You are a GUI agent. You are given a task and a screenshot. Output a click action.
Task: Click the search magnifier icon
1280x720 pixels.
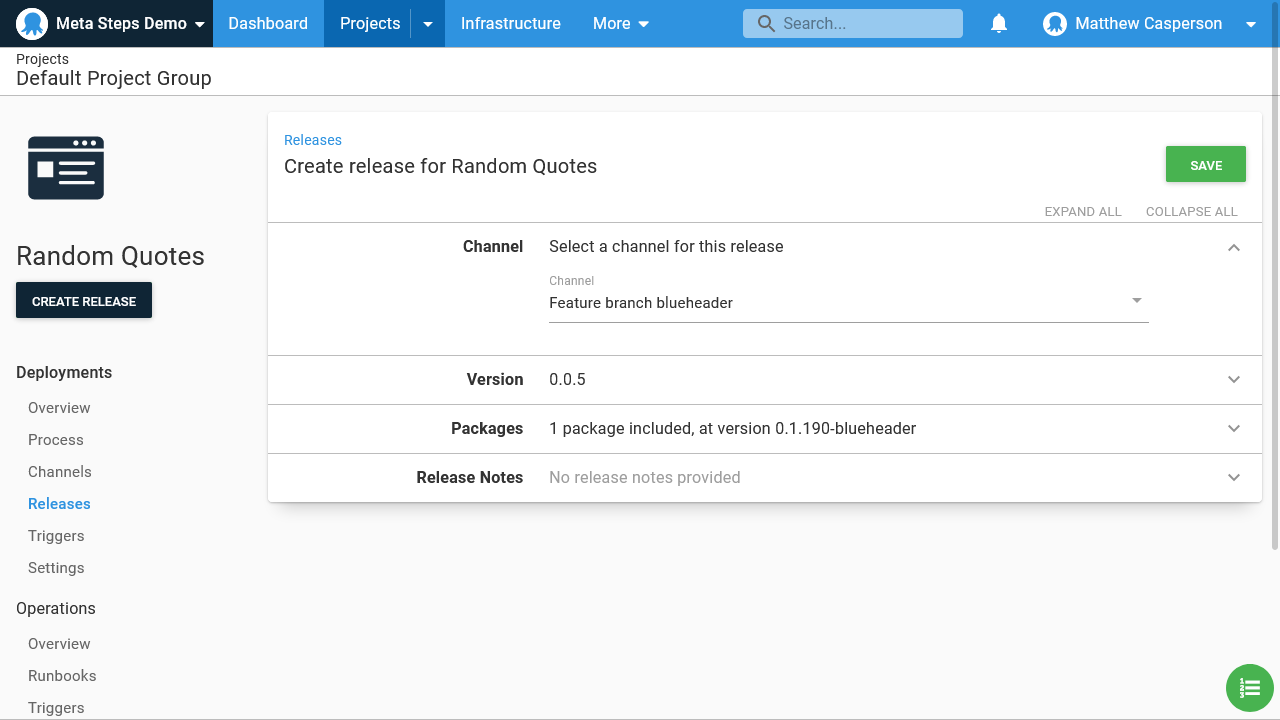(x=766, y=24)
